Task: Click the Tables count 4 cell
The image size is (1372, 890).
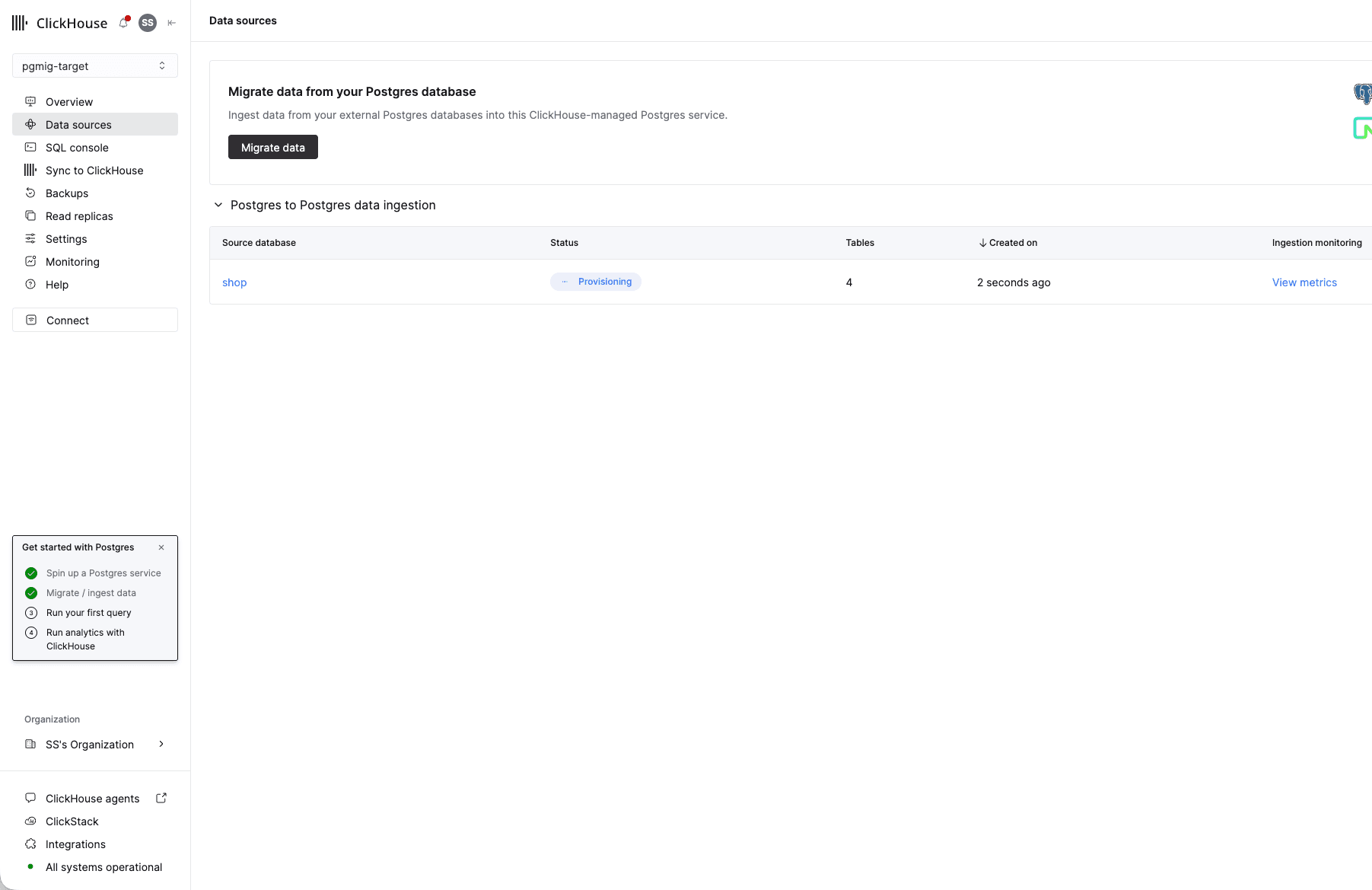Action: click(849, 282)
